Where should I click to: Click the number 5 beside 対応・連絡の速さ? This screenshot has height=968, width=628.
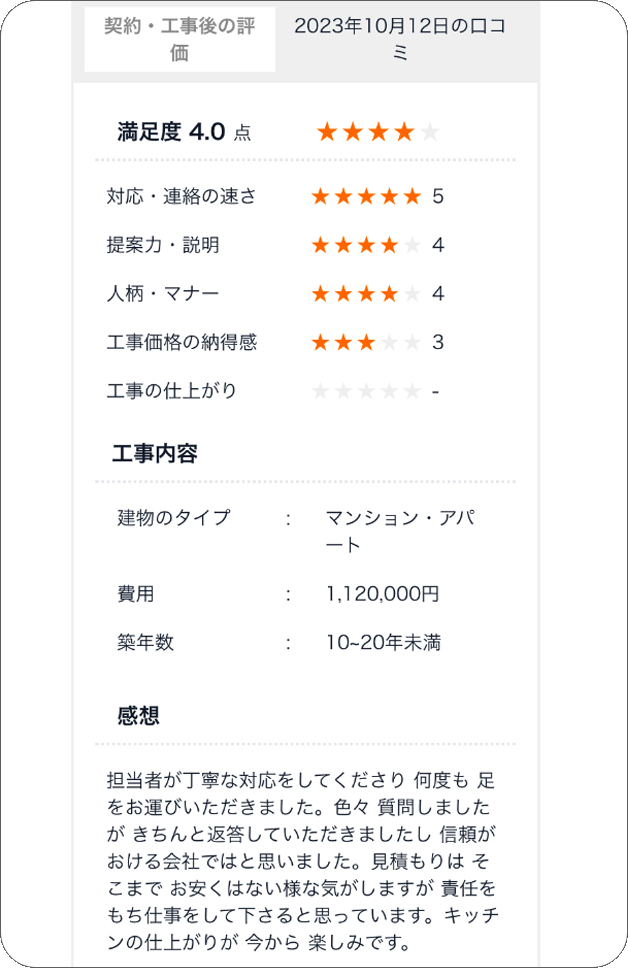[438, 197]
